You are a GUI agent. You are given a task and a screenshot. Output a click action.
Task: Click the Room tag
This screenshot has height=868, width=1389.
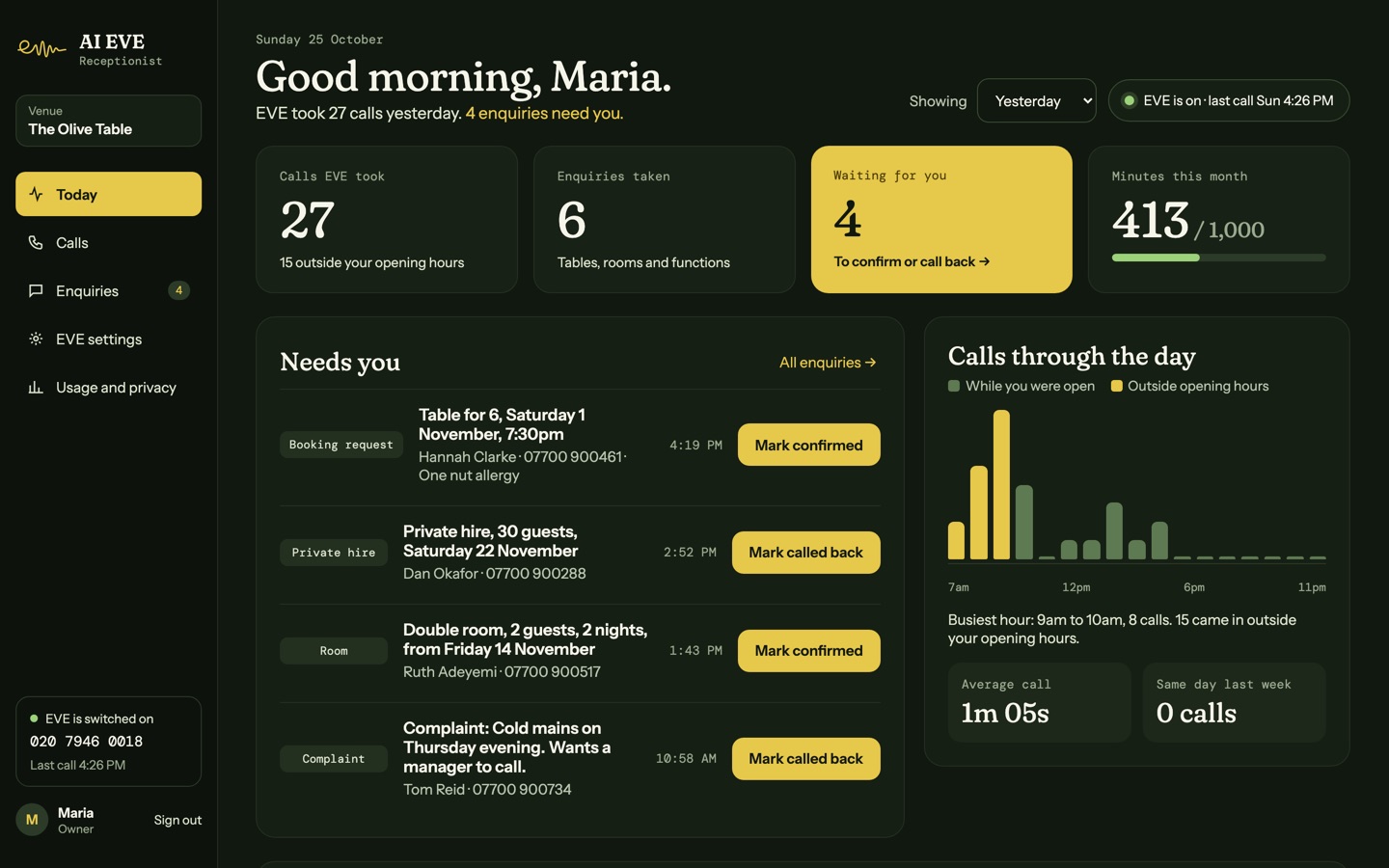click(x=334, y=651)
